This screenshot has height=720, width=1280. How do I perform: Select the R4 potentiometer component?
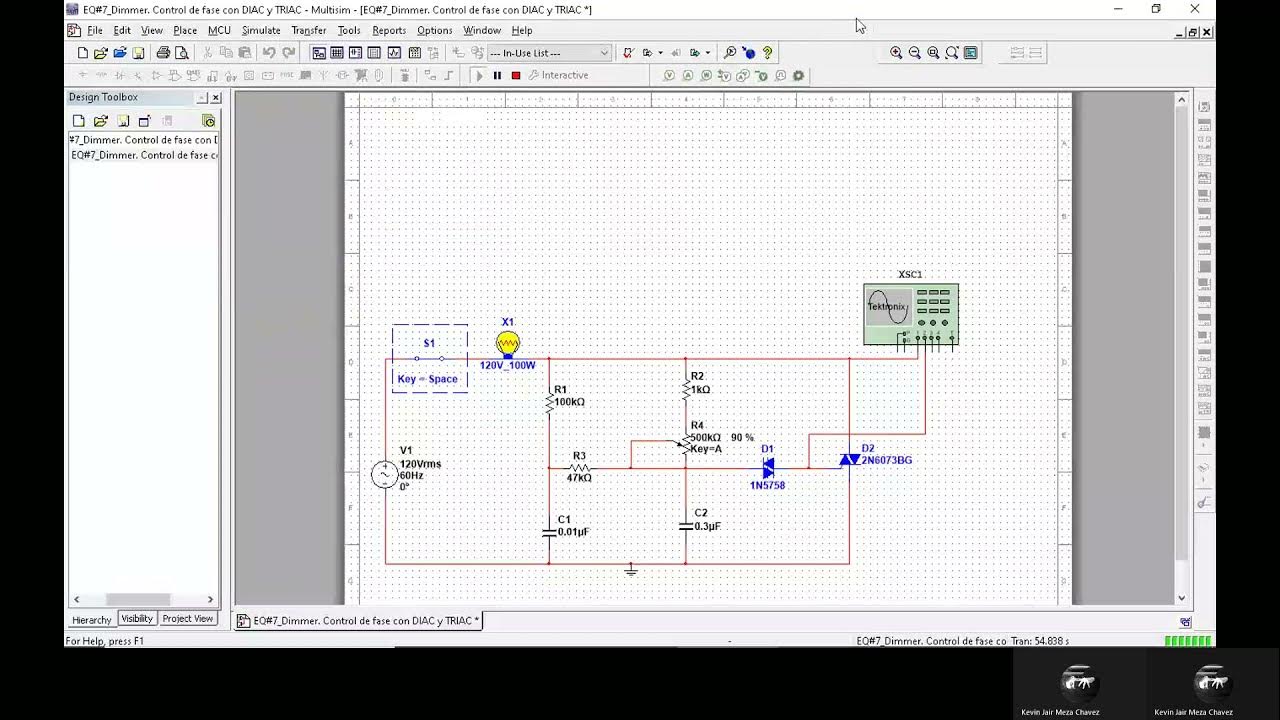point(685,444)
